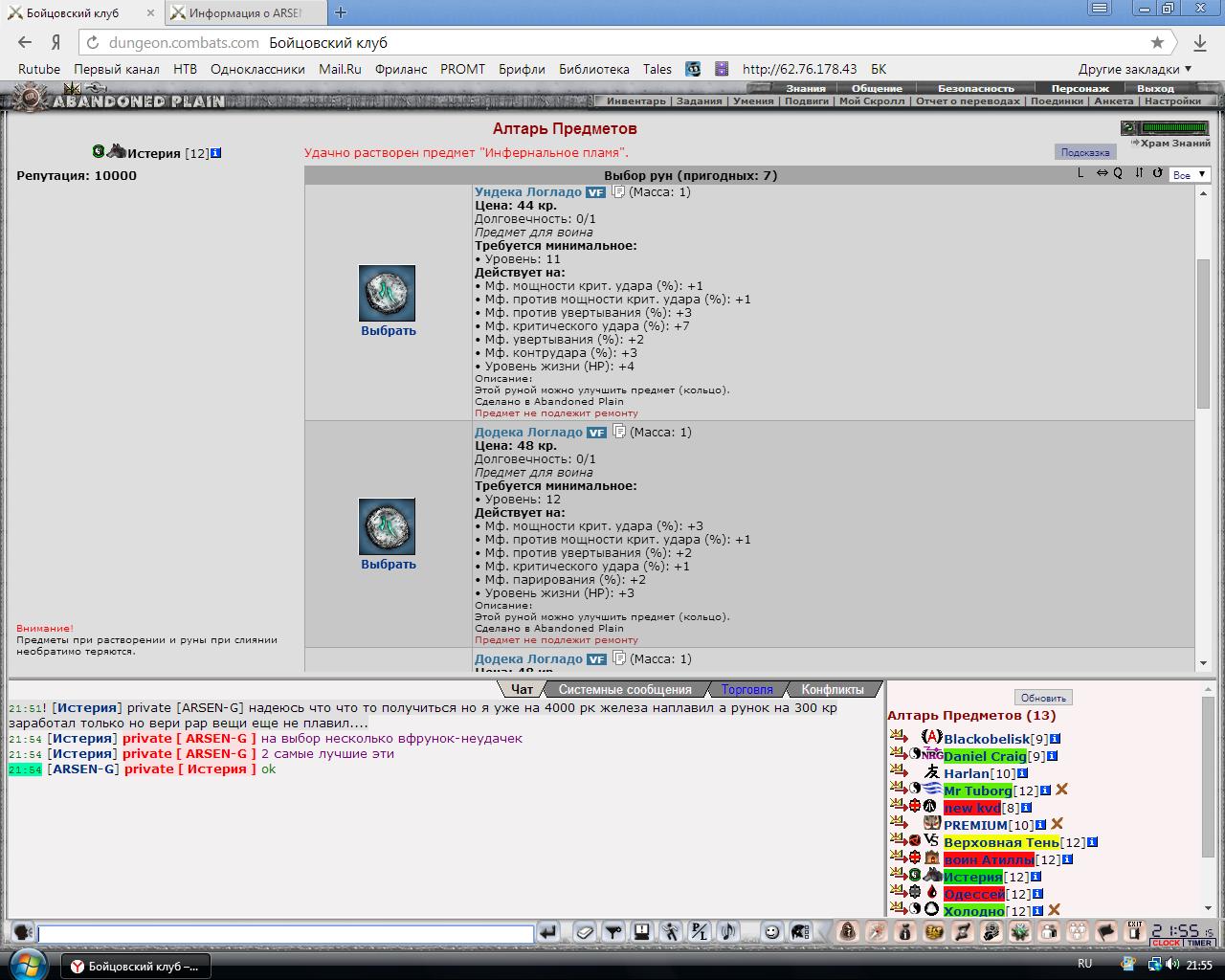
Task: Click the Q icon in rune header
Action: tap(1118, 173)
